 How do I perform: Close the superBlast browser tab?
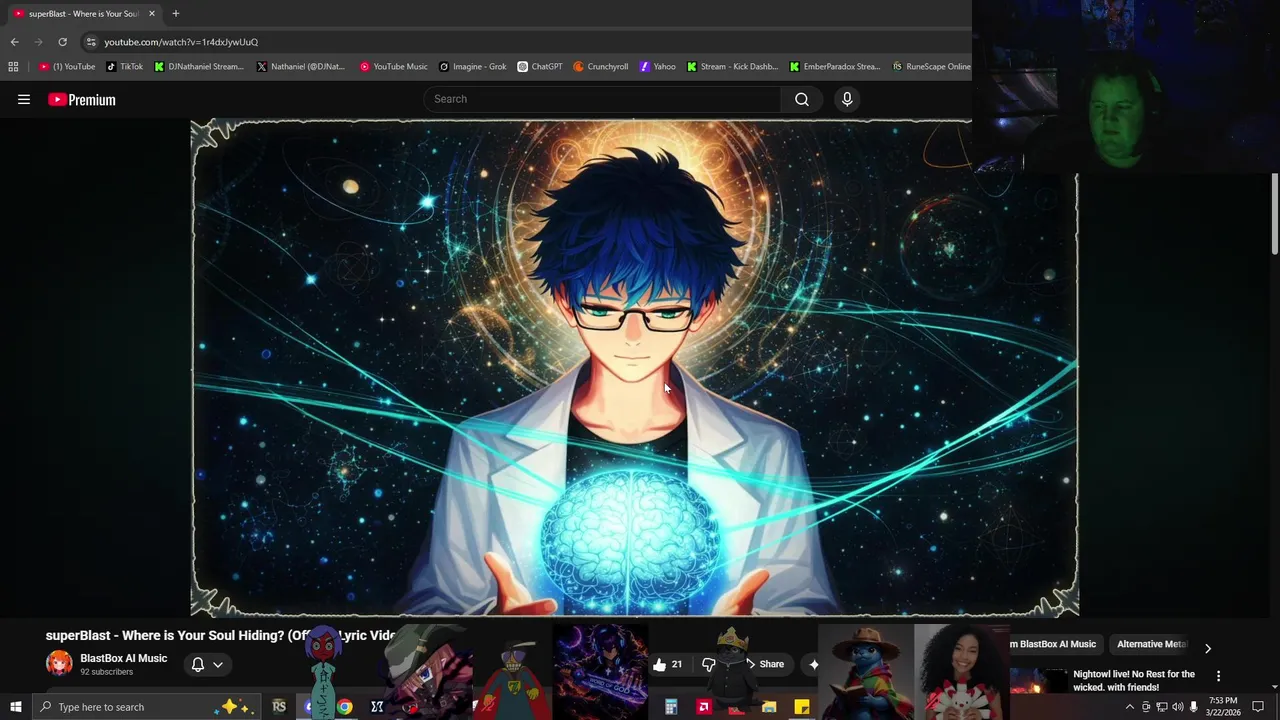click(x=151, y=14)
